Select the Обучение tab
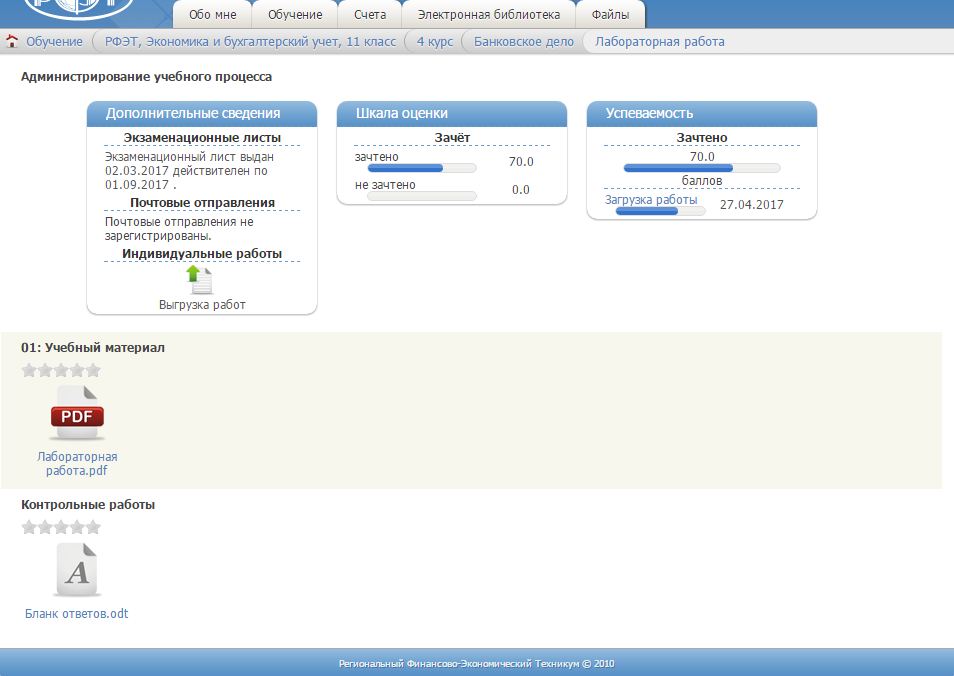Image resolution: width=954 pixels, height=676 pixels. pos(295,15)
